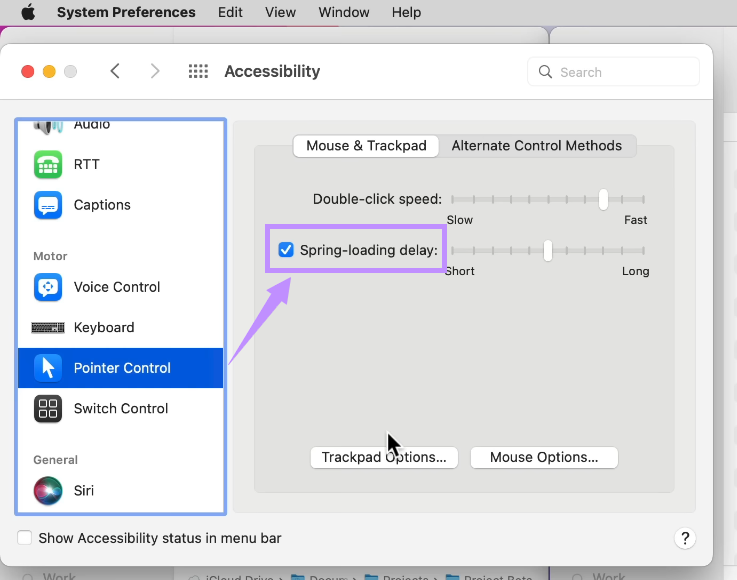737x580 pixels.
Task: Open the System Preferences menu
Action: click(126, 12)
